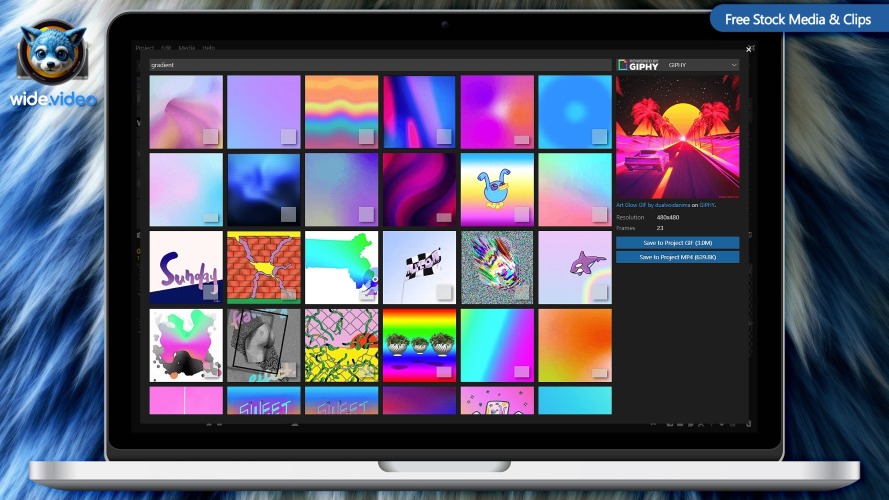The height and width of the screenshot is (500, 889).
Task: Select the cracked brick wall thumbnail
Action: [264, 268]
